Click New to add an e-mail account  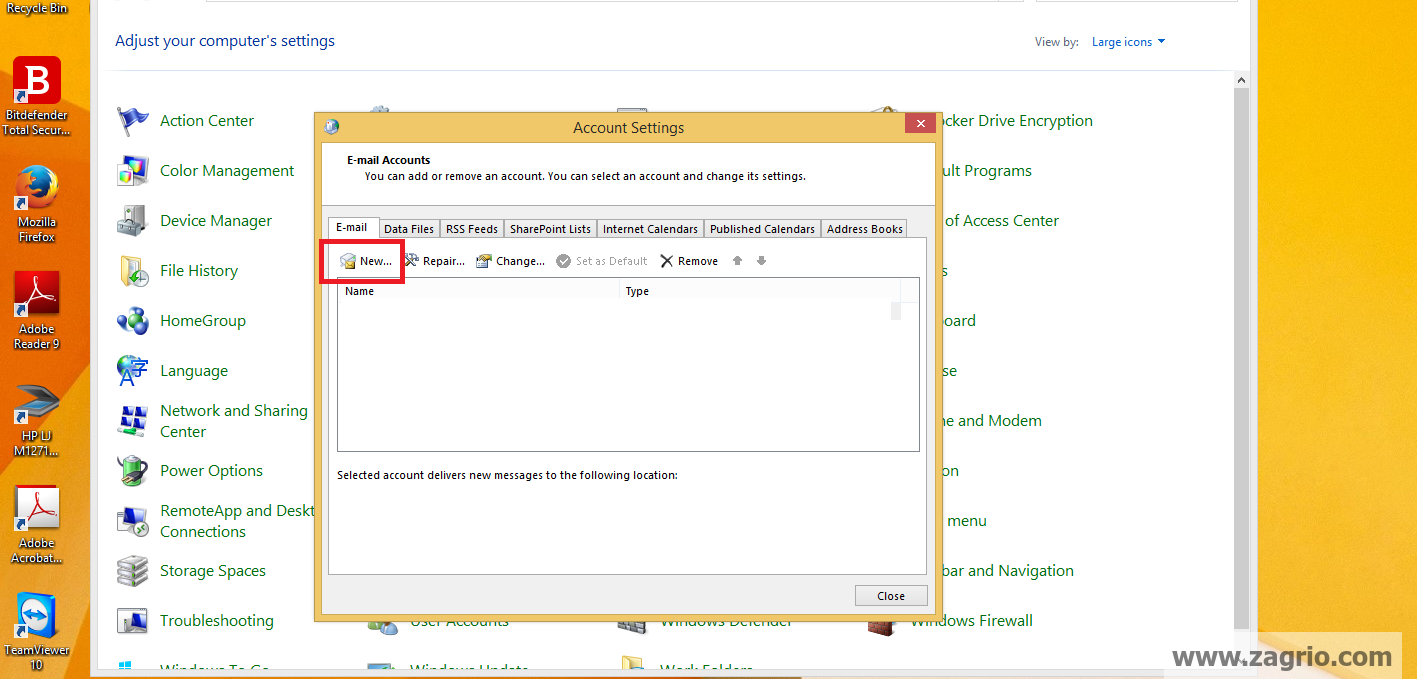(x=366, y=261)
